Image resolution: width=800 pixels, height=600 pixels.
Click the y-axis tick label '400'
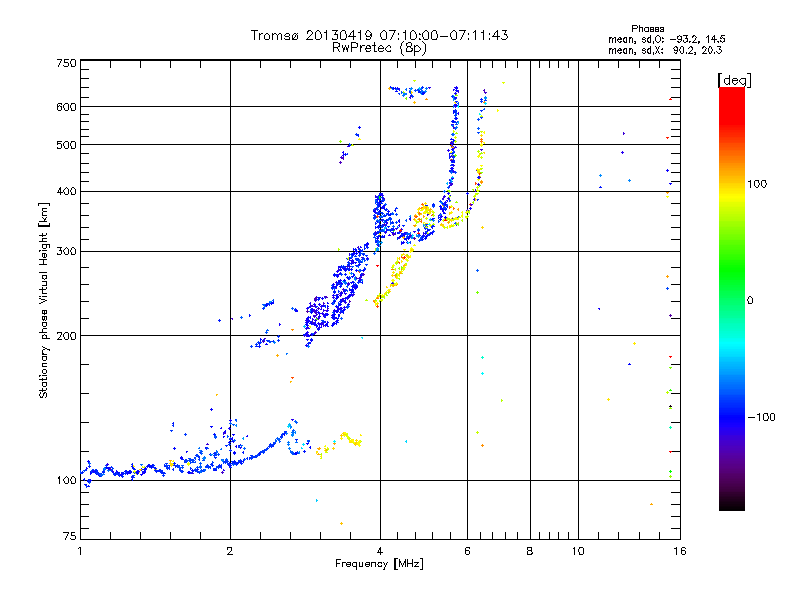(66, 192)
